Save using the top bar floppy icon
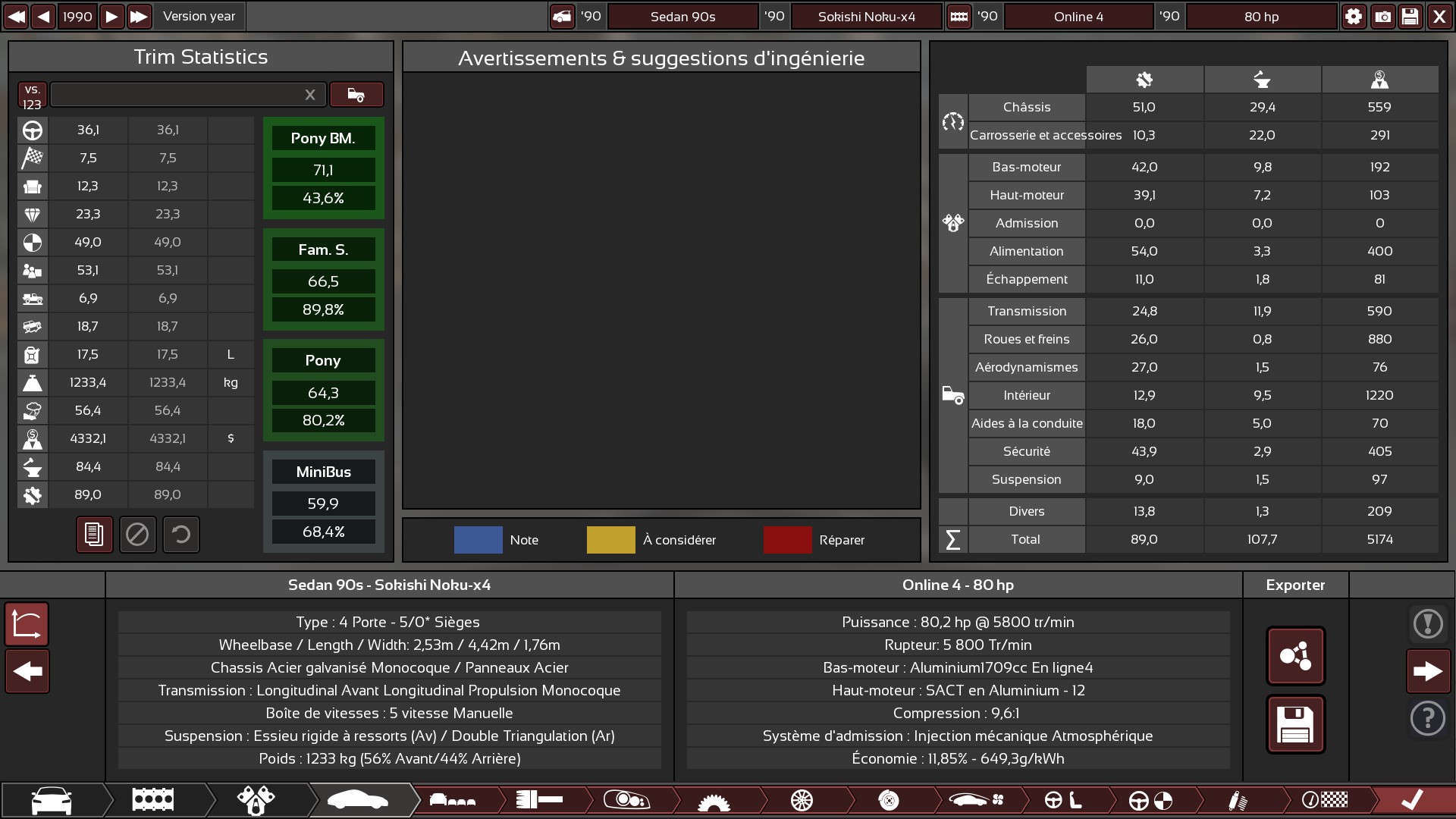This screenshot has height=819, width=1456. [x=1410, y=16]
